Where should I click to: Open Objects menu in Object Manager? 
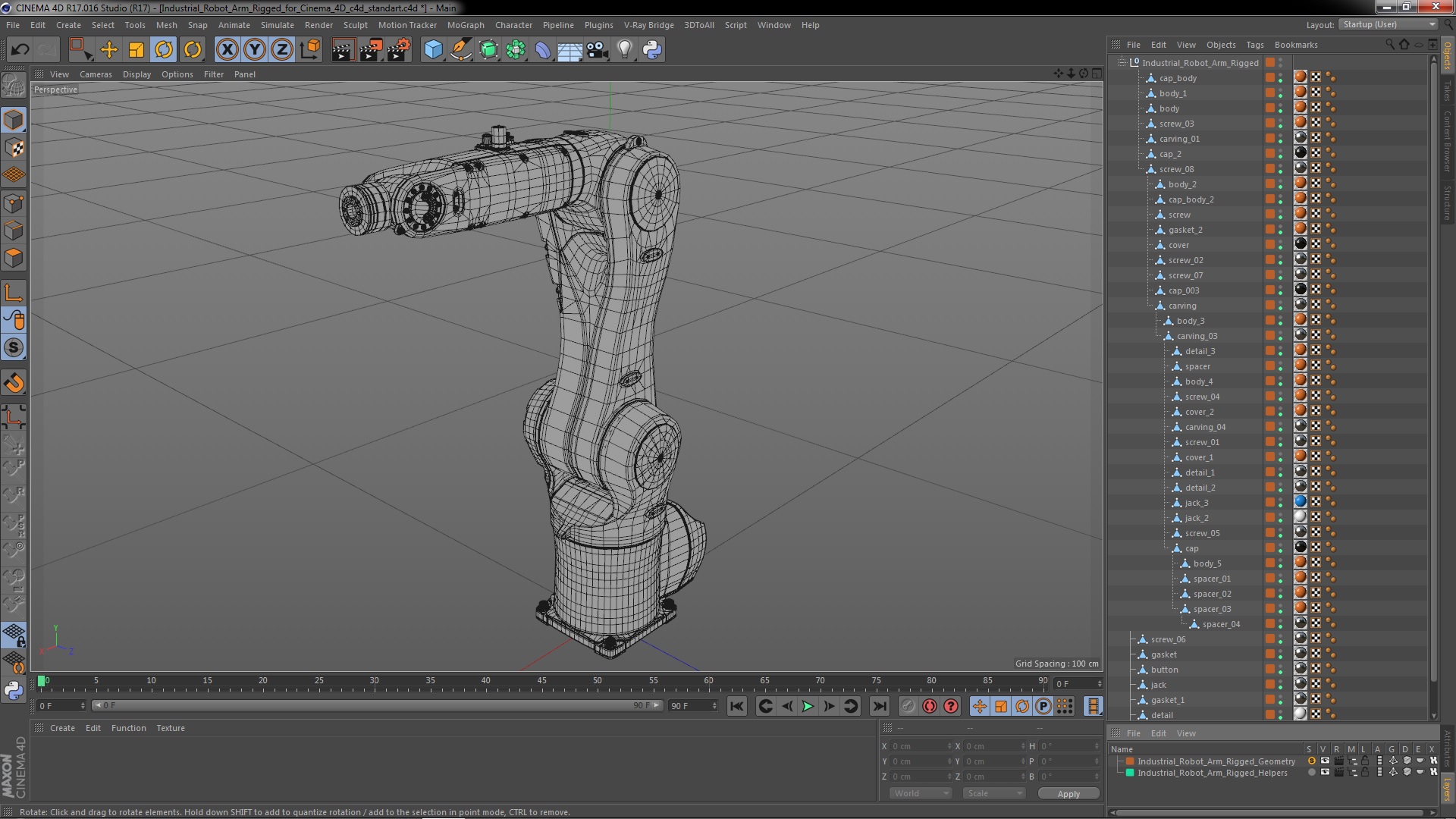coord(1221,45)
